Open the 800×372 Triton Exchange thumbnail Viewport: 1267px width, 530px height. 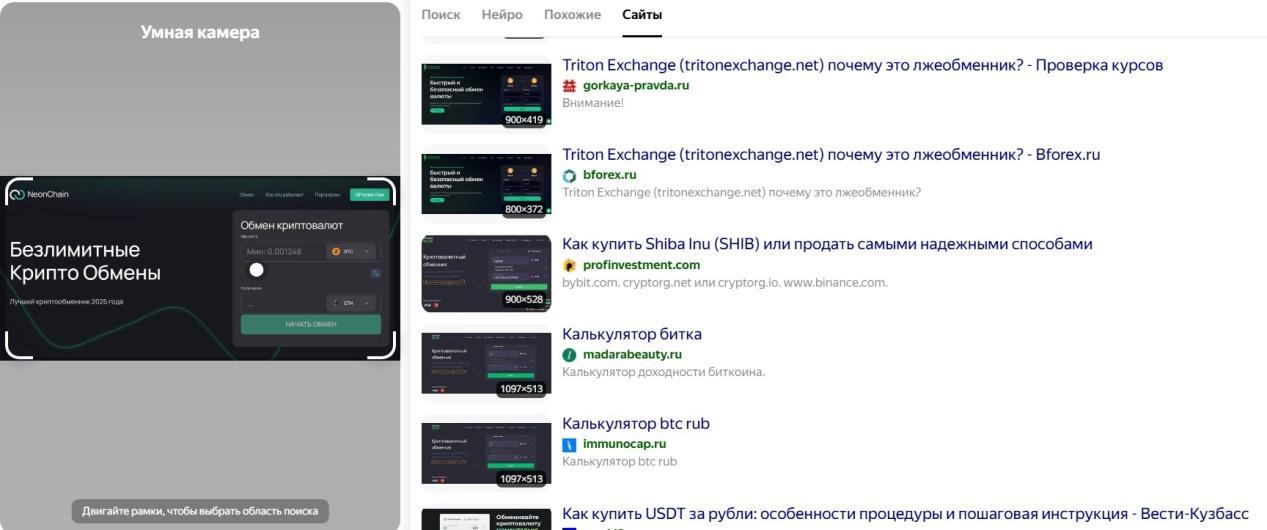click(486, 185)
